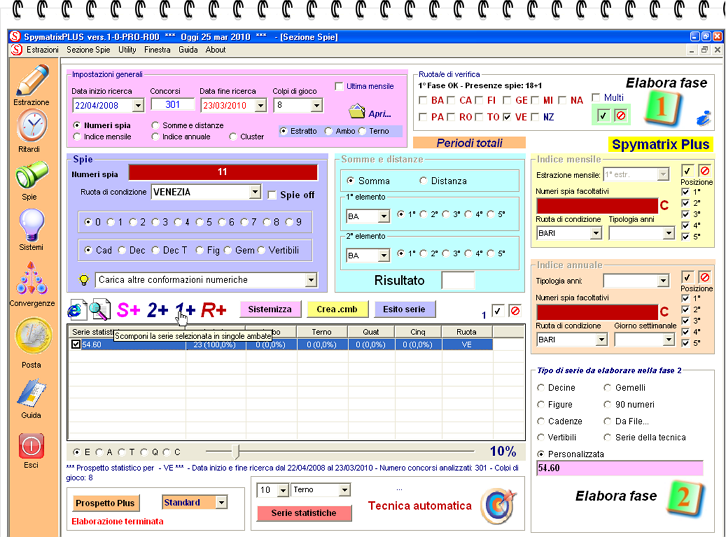This screenshot has width=726, height=537.
Task: Open the Spie flashlight icon
Action: [32, 175]
